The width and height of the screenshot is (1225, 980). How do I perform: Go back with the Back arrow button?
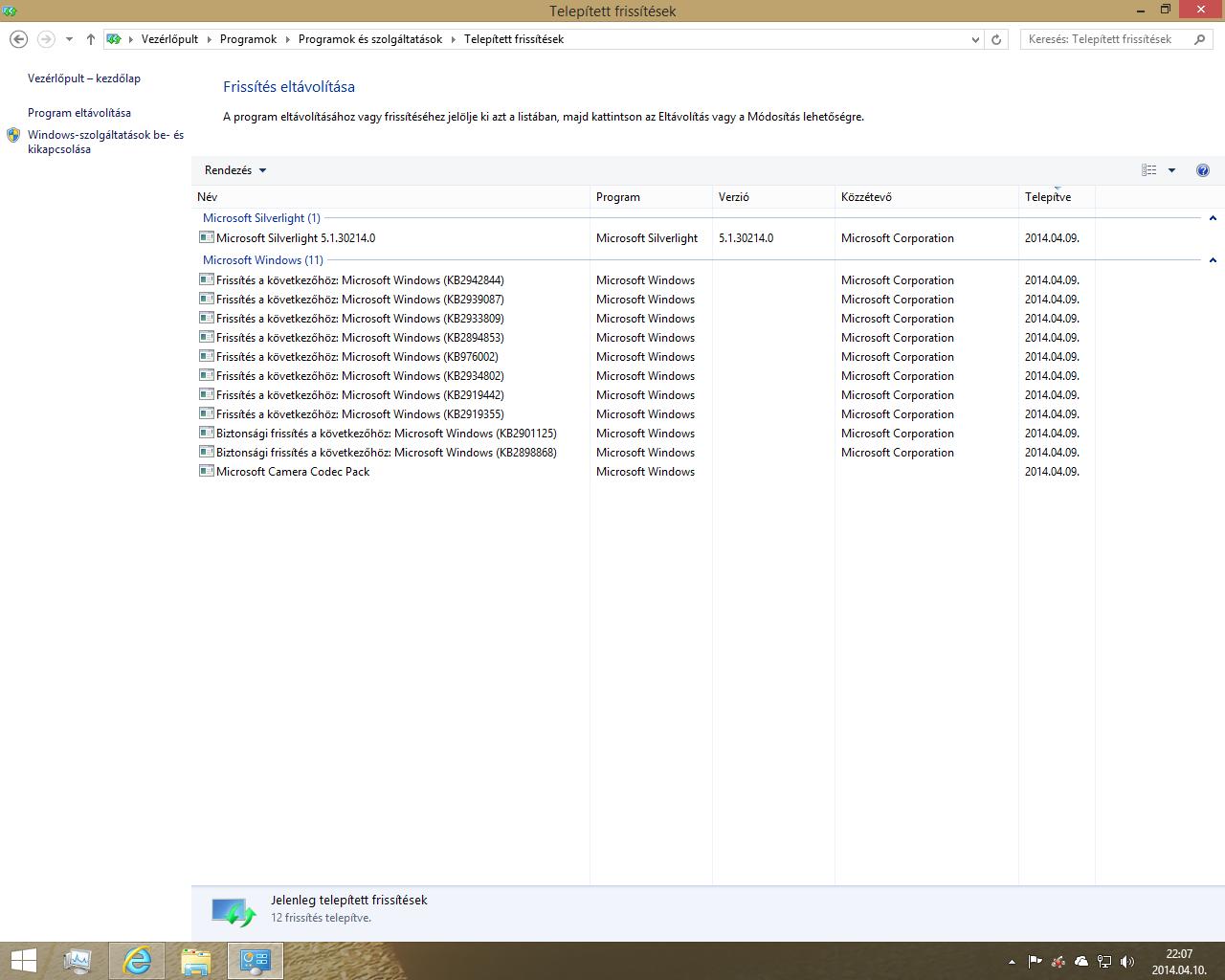pos(18,39)
